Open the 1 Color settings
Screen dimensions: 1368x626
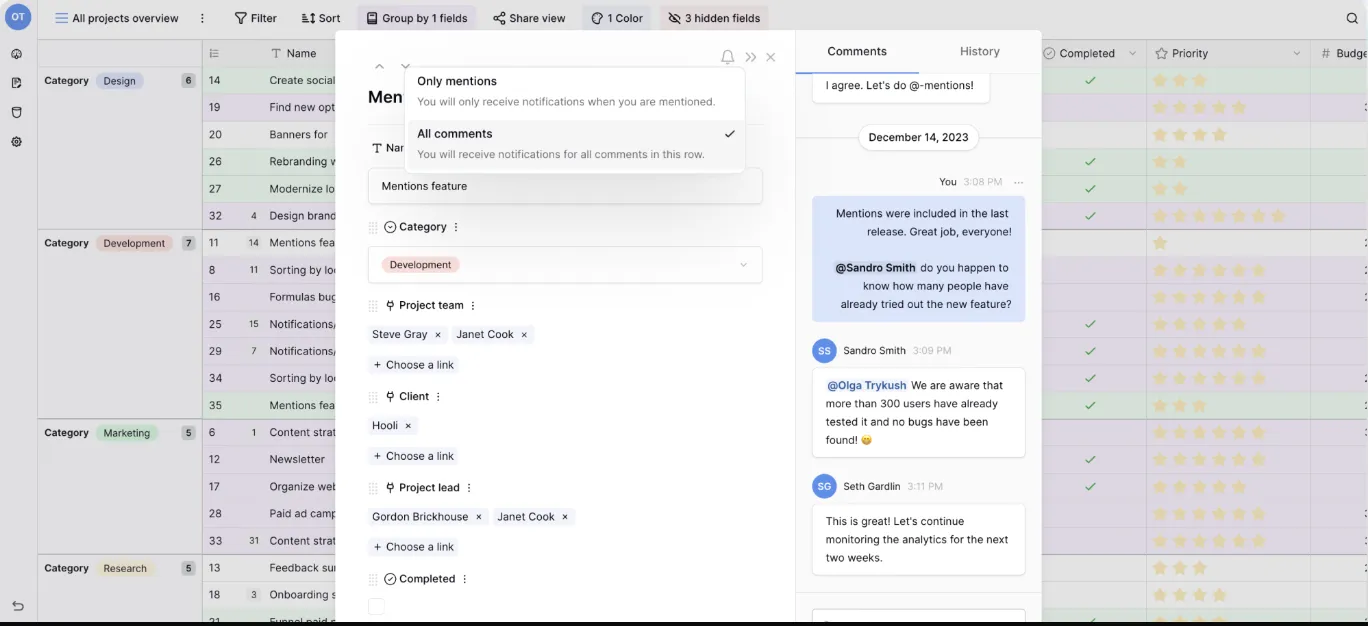(x=617, y=18)
